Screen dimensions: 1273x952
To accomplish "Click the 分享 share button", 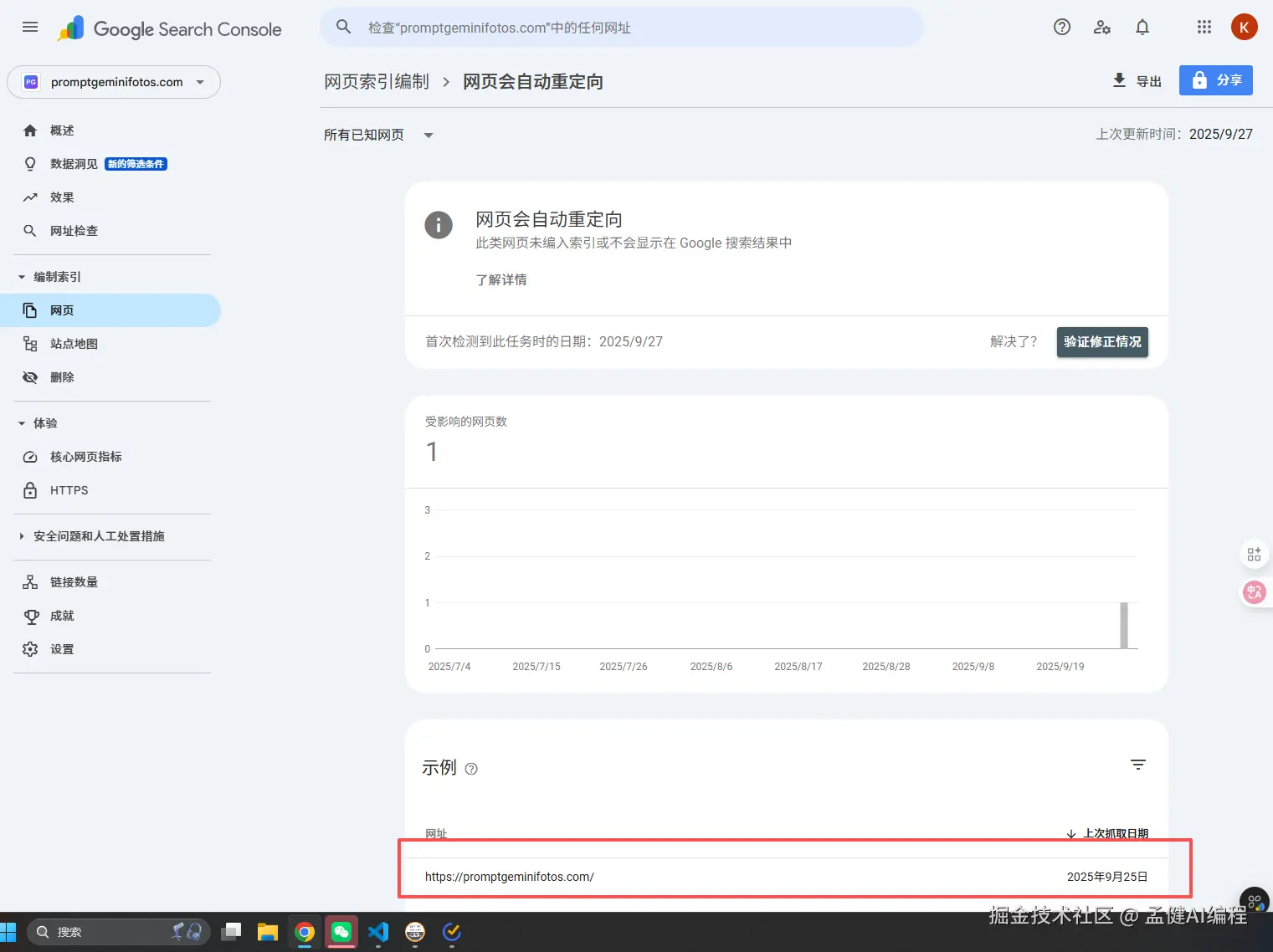I will [x=1216, y=80].
